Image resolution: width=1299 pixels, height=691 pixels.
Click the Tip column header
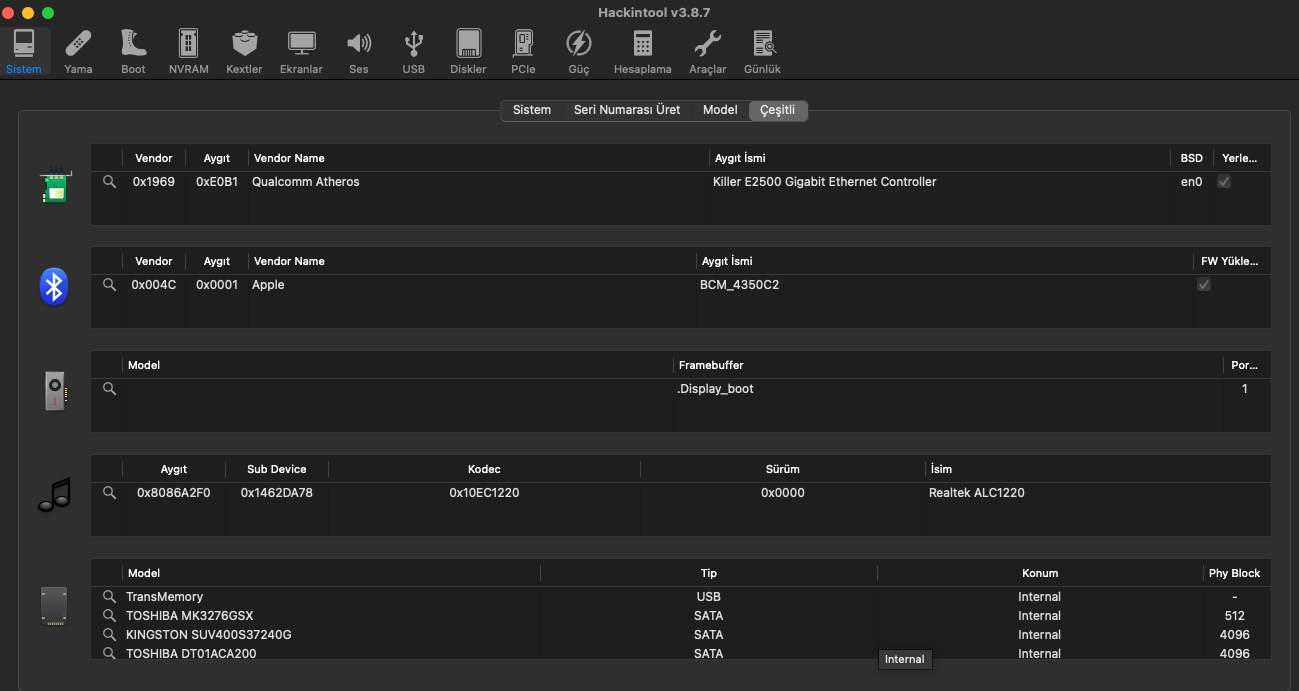click(x=709, y=573)
